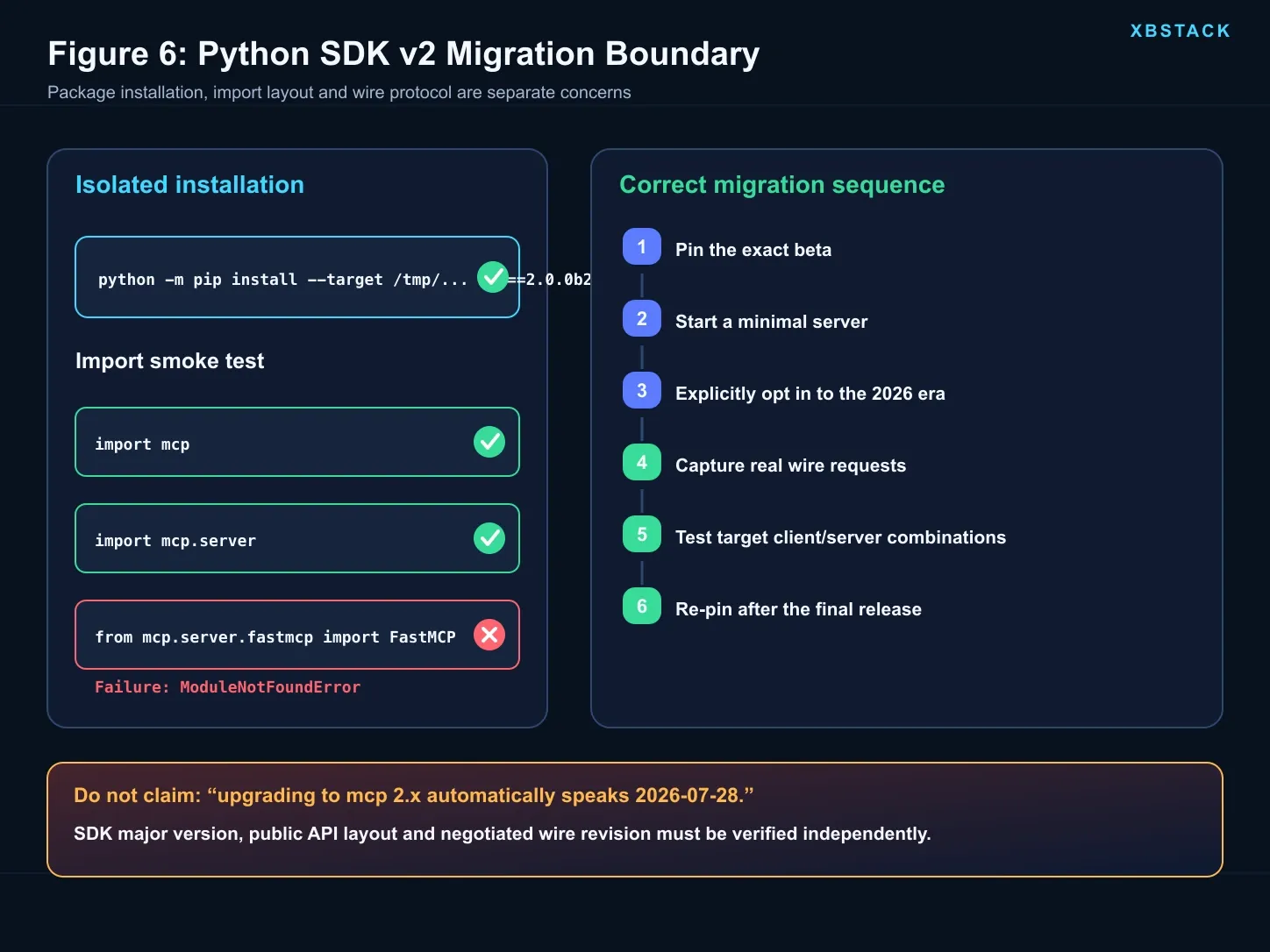The width and height of the screenshot is (1270, 952).
Task: Click the 'Do not claim' warning headline
Action: pos(414,795)
